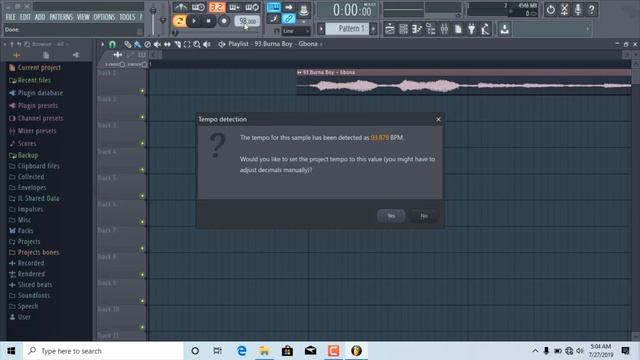Viewport: 640px width, 360px height.
Task: Select the playlist Draw pencil tool
Action: point(128,44)
